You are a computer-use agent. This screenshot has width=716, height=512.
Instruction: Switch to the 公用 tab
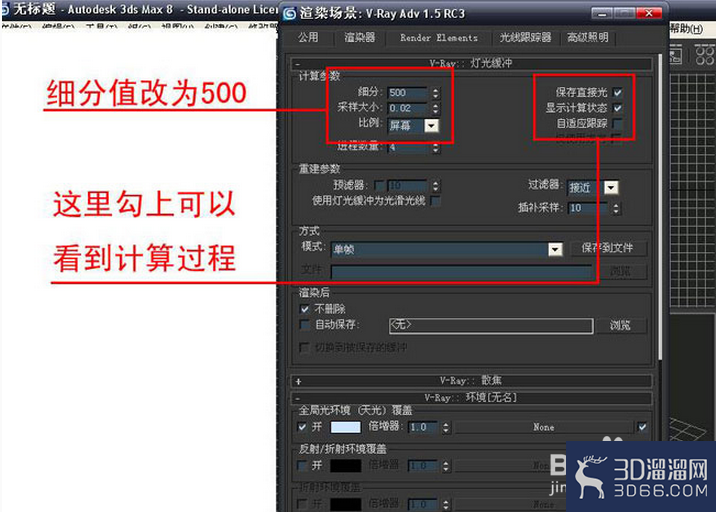pyautogui.click(x=308, y=37)
